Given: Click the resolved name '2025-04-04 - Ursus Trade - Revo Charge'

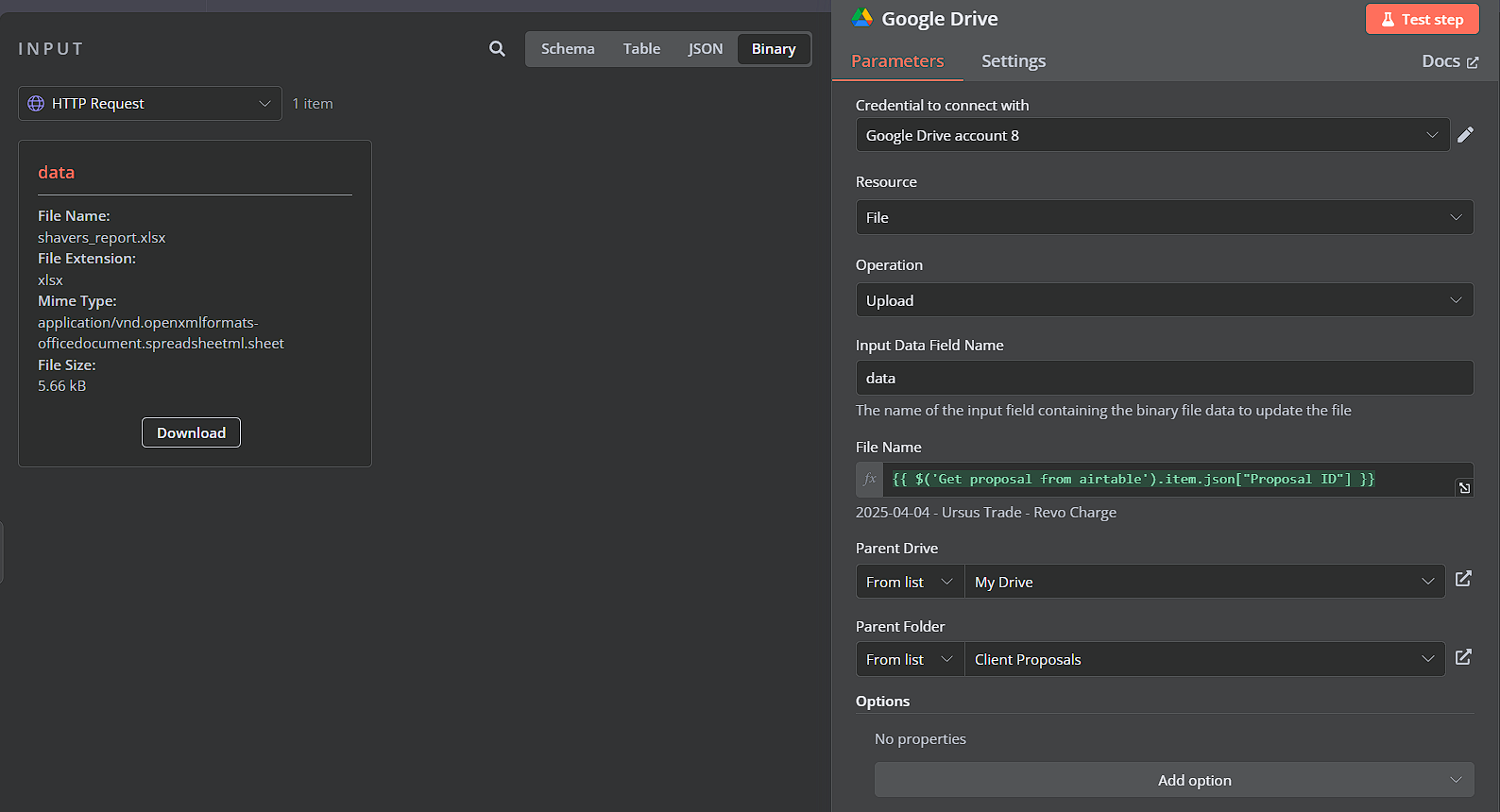Looking at the screenshot, I should point(986,513).
